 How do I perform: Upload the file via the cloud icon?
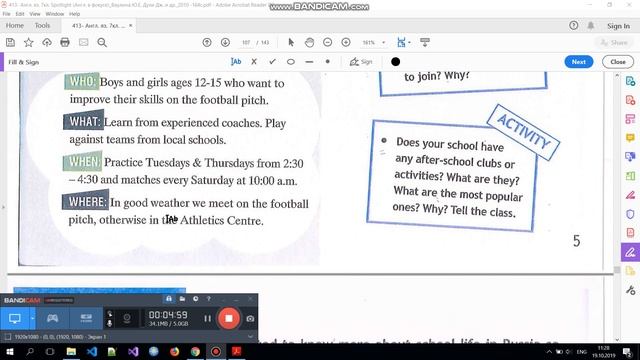pos(47,42)
